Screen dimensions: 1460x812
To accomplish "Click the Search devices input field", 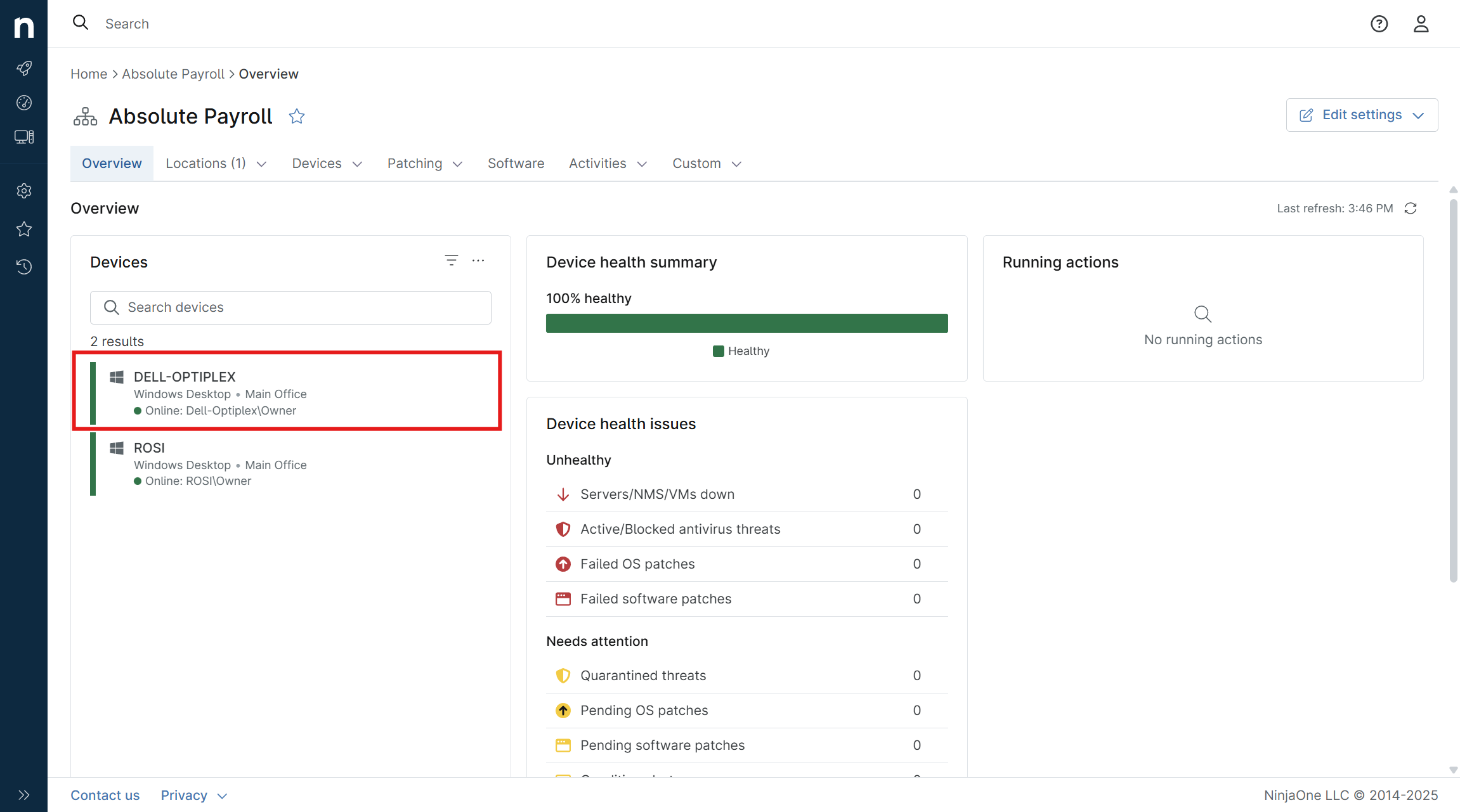I will pyautogui.click(x=290, y=307).
